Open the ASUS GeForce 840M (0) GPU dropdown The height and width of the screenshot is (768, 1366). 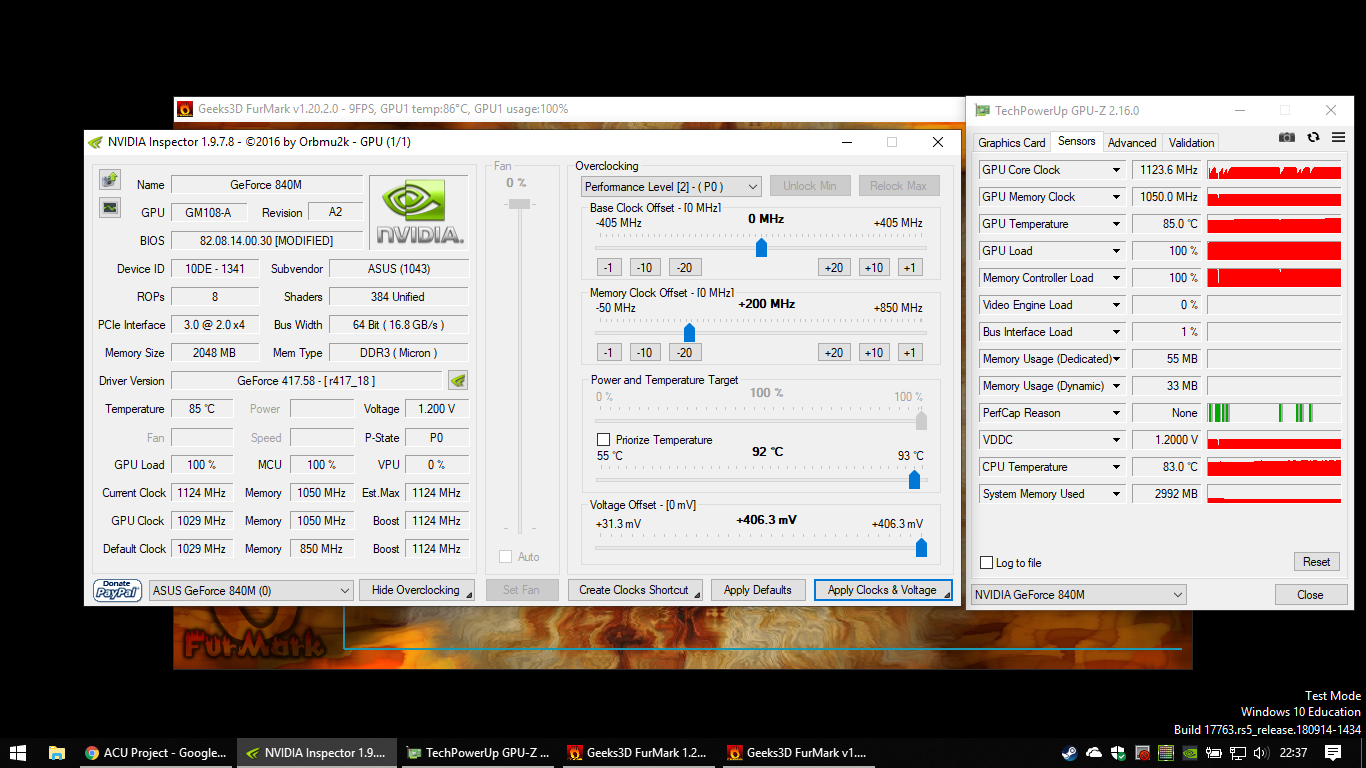click(251, 591)
